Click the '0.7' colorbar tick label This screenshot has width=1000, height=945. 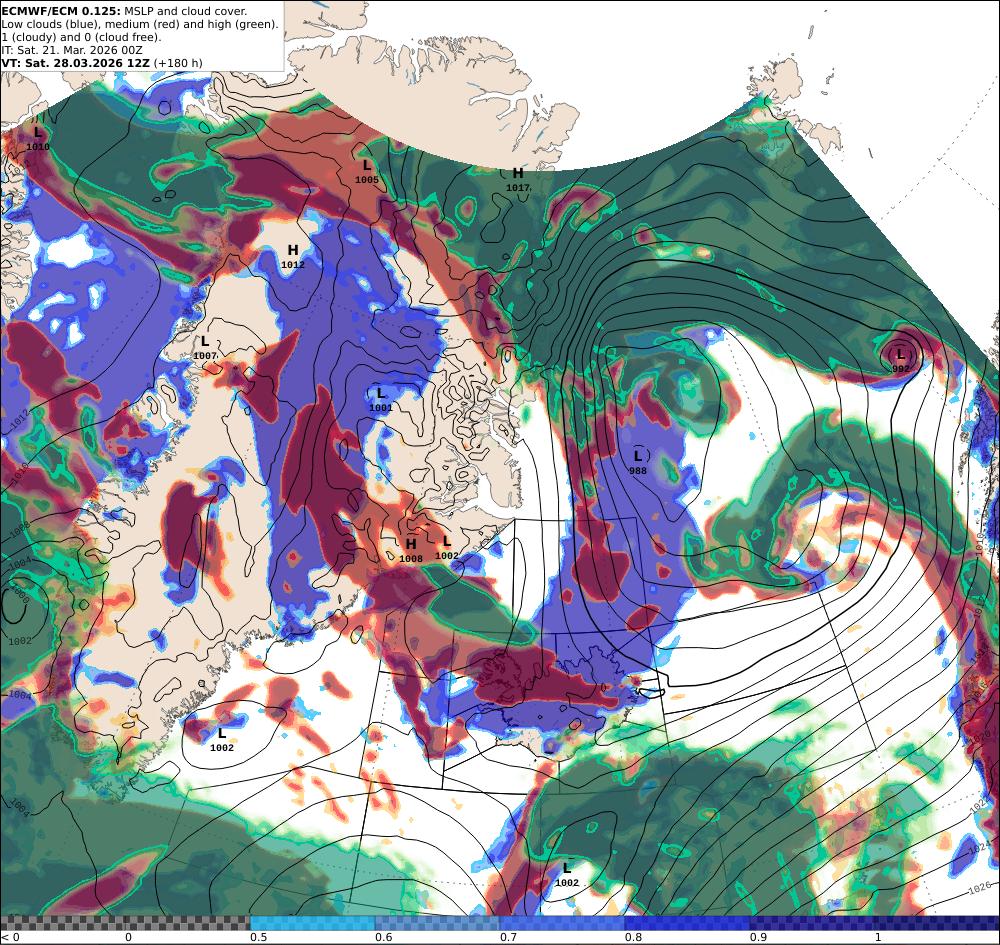coord(508,937)
